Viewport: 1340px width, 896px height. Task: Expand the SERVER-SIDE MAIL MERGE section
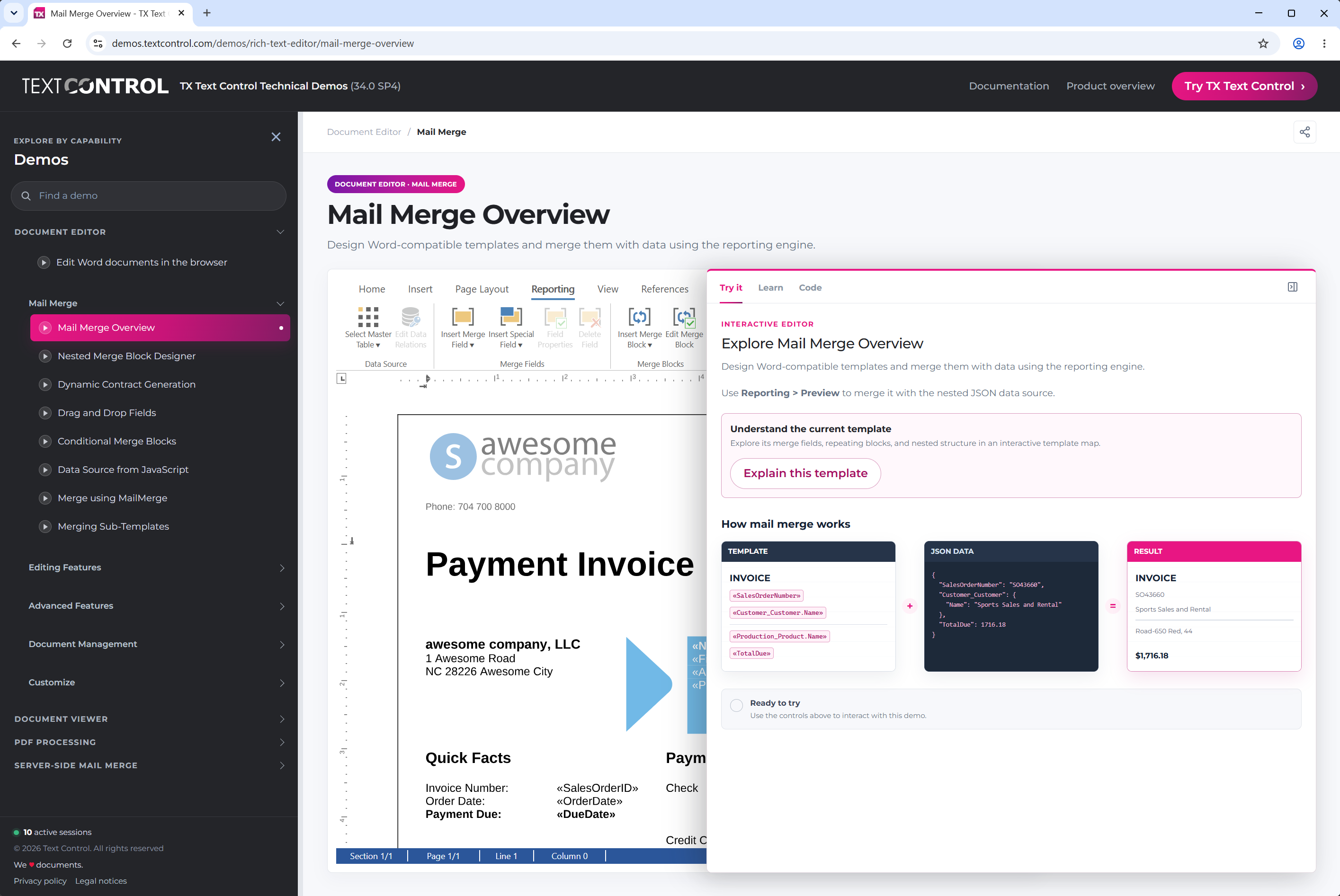click(282, 766)
